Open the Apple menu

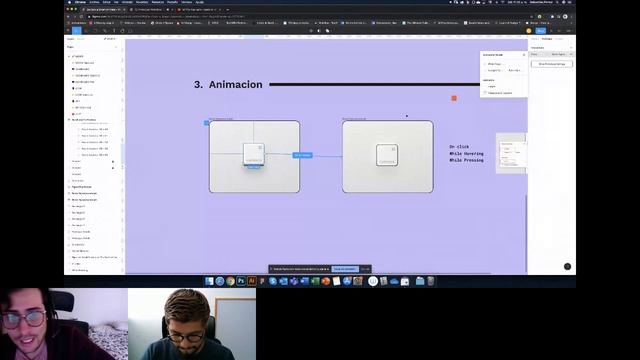69,2
